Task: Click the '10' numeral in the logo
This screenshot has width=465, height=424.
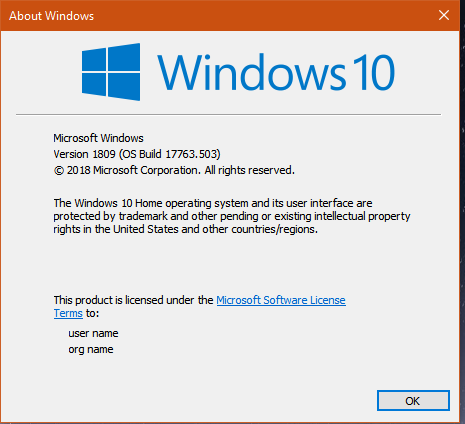Action: tap(374, 72)
